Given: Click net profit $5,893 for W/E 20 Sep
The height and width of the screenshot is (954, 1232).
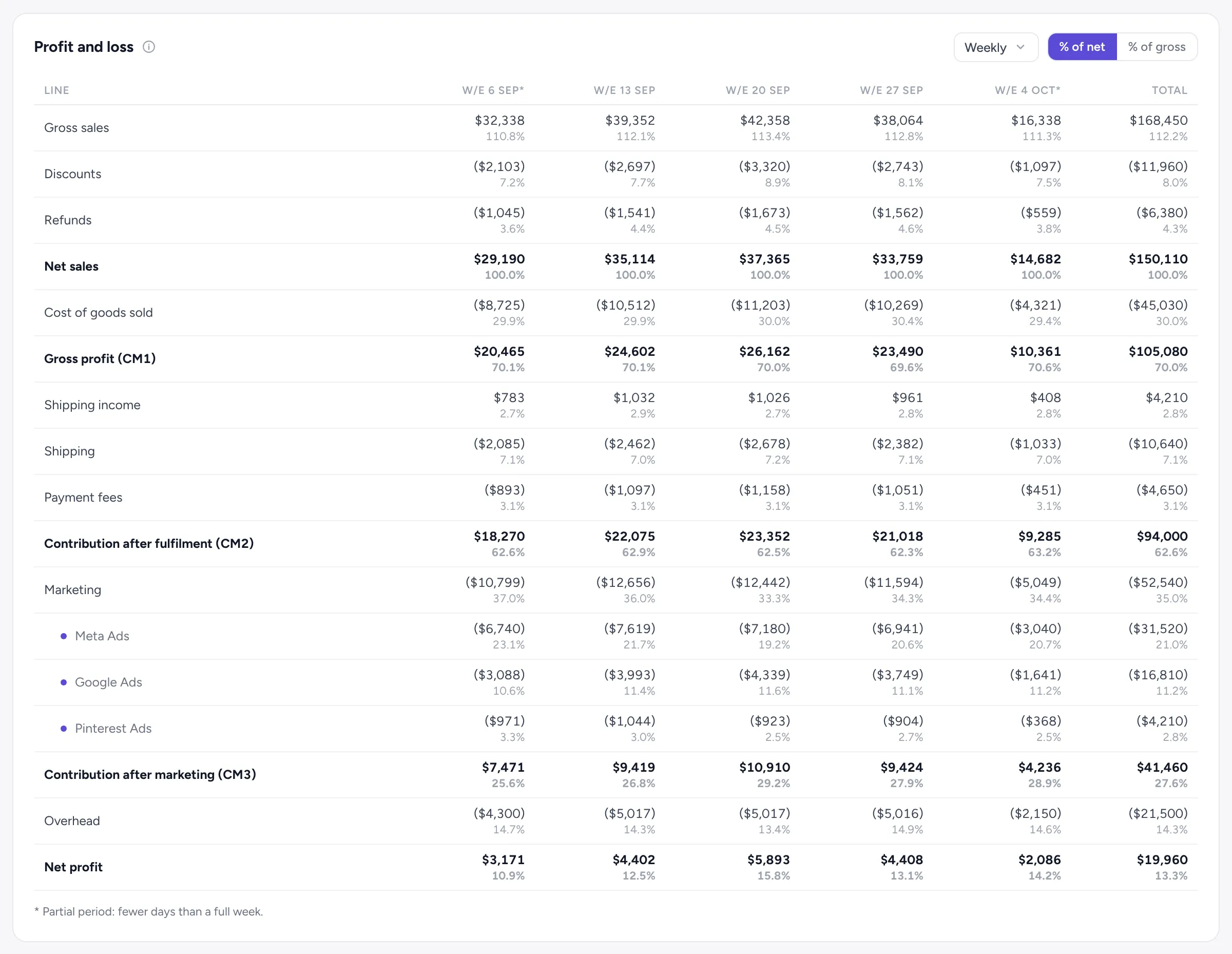Looking at the screenshot, I should pos(768,861).
